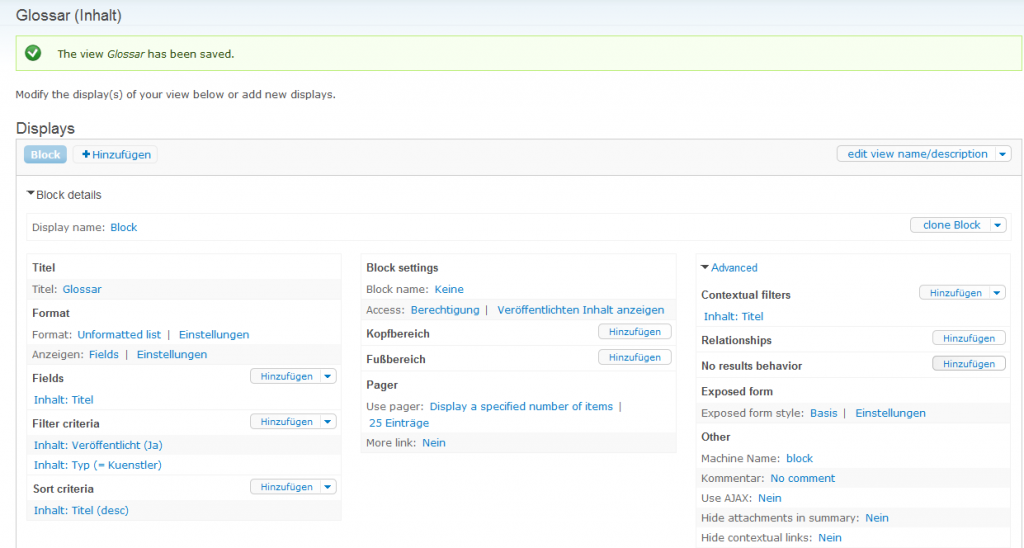Toggle Use AJAX setting link Nein
Viewport: 1024px width, 548px height.
point(769,498)
